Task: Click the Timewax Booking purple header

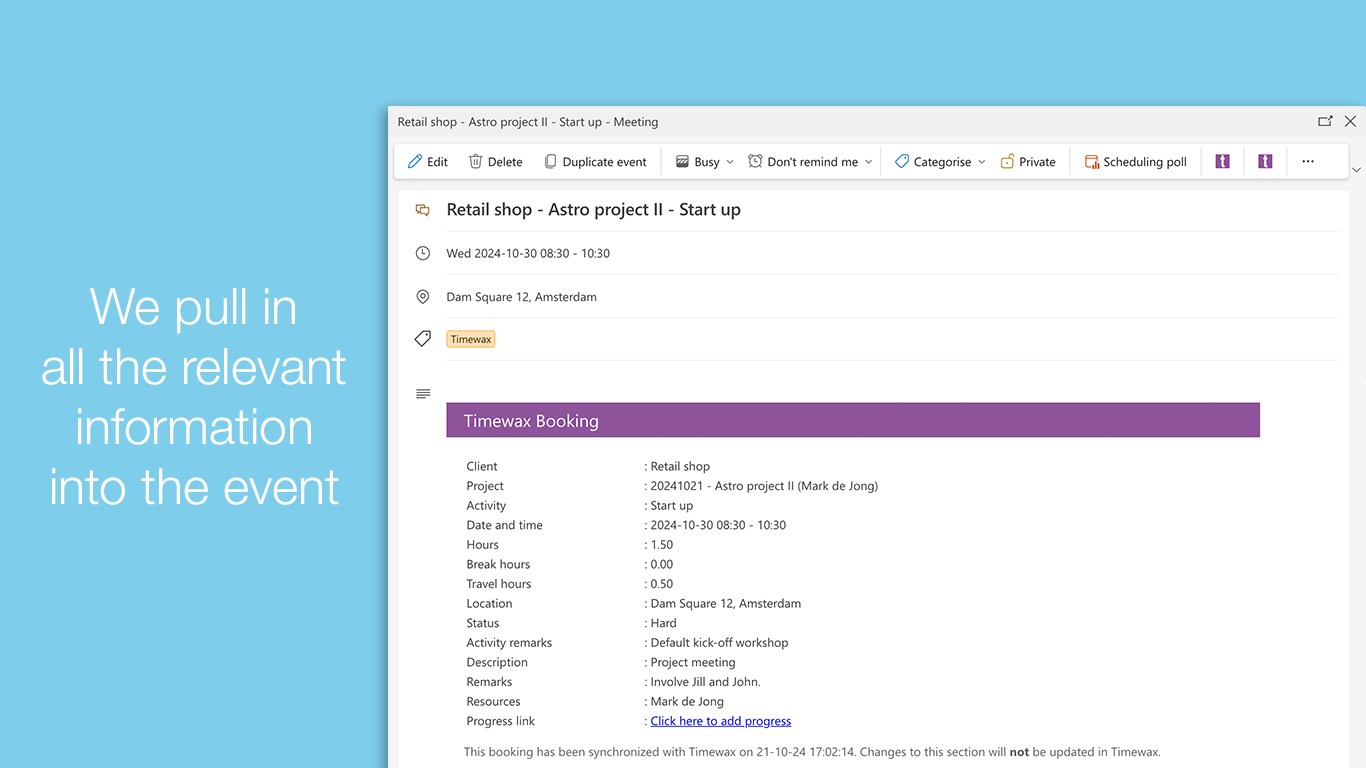Action: 853,420
